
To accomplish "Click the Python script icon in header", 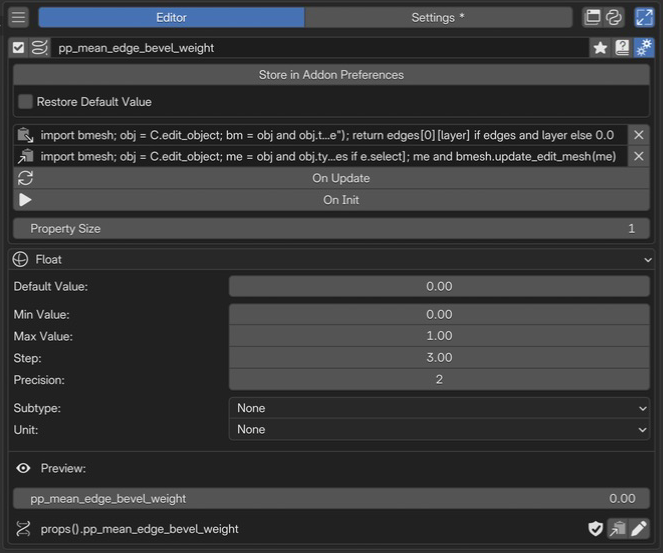I will tap(614, 17).
